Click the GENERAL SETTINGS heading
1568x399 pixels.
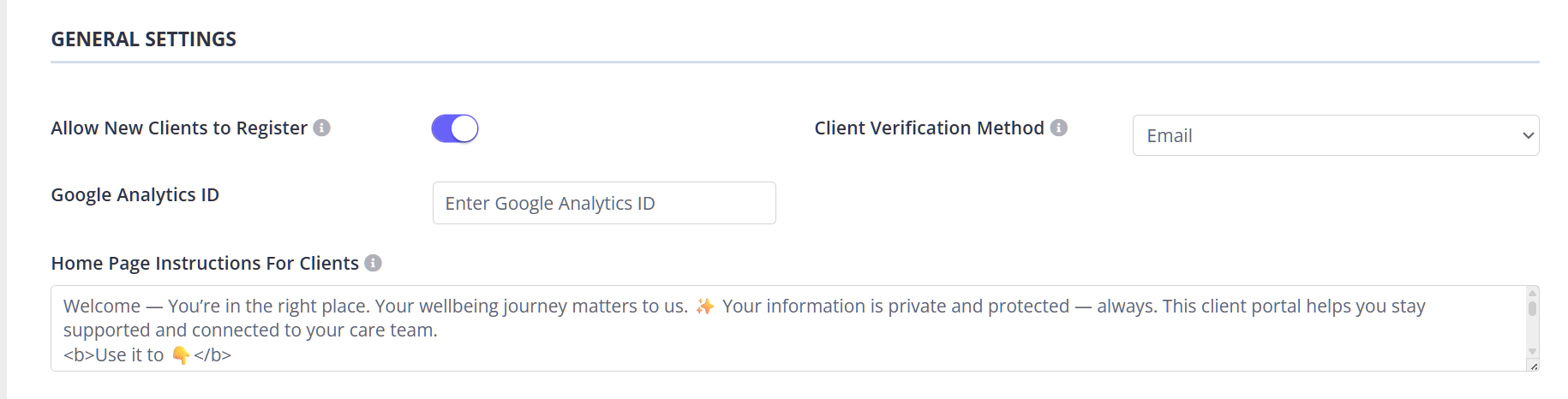tap(143, 39)
